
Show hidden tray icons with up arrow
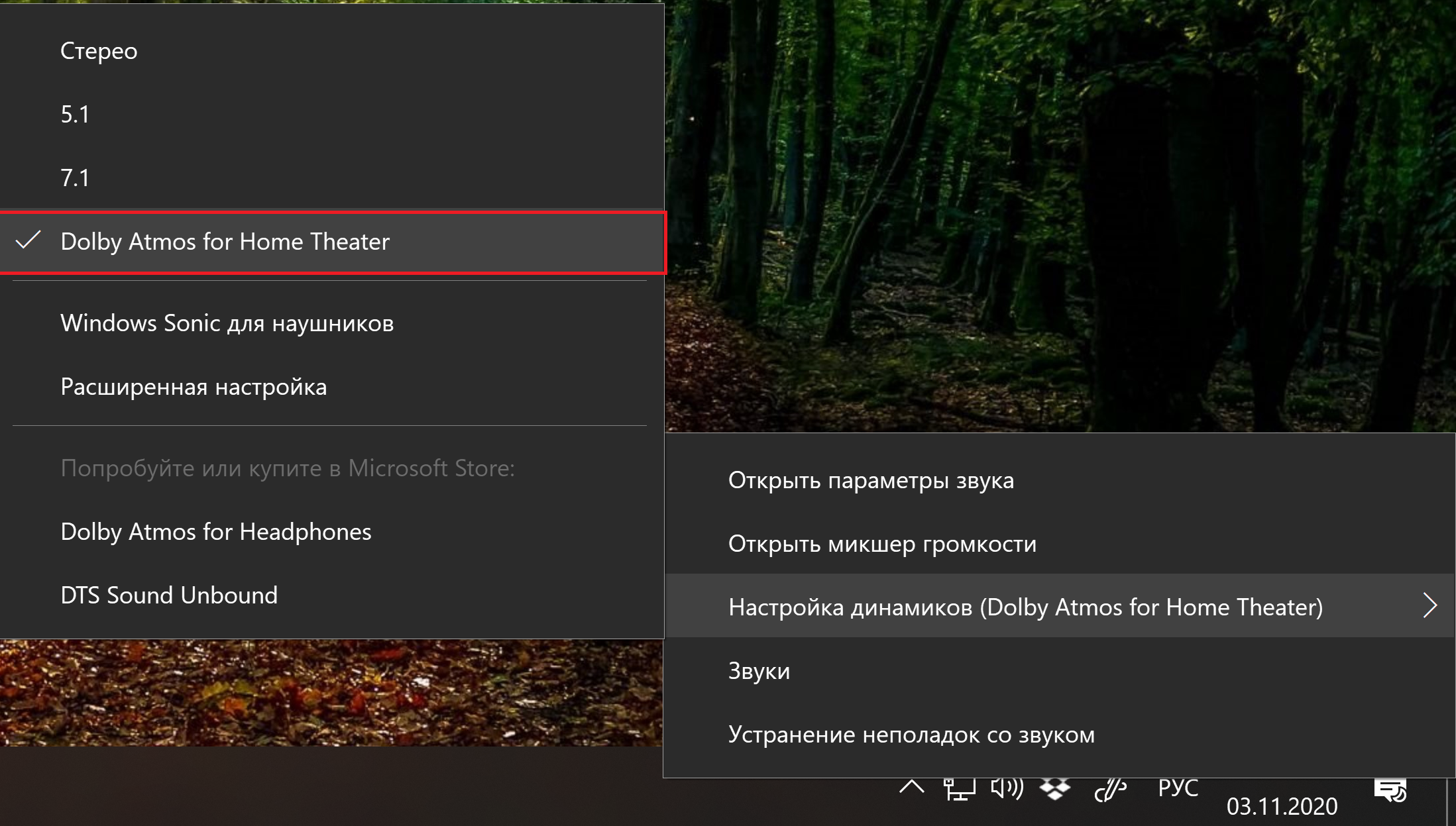click(x=912, y=788)
